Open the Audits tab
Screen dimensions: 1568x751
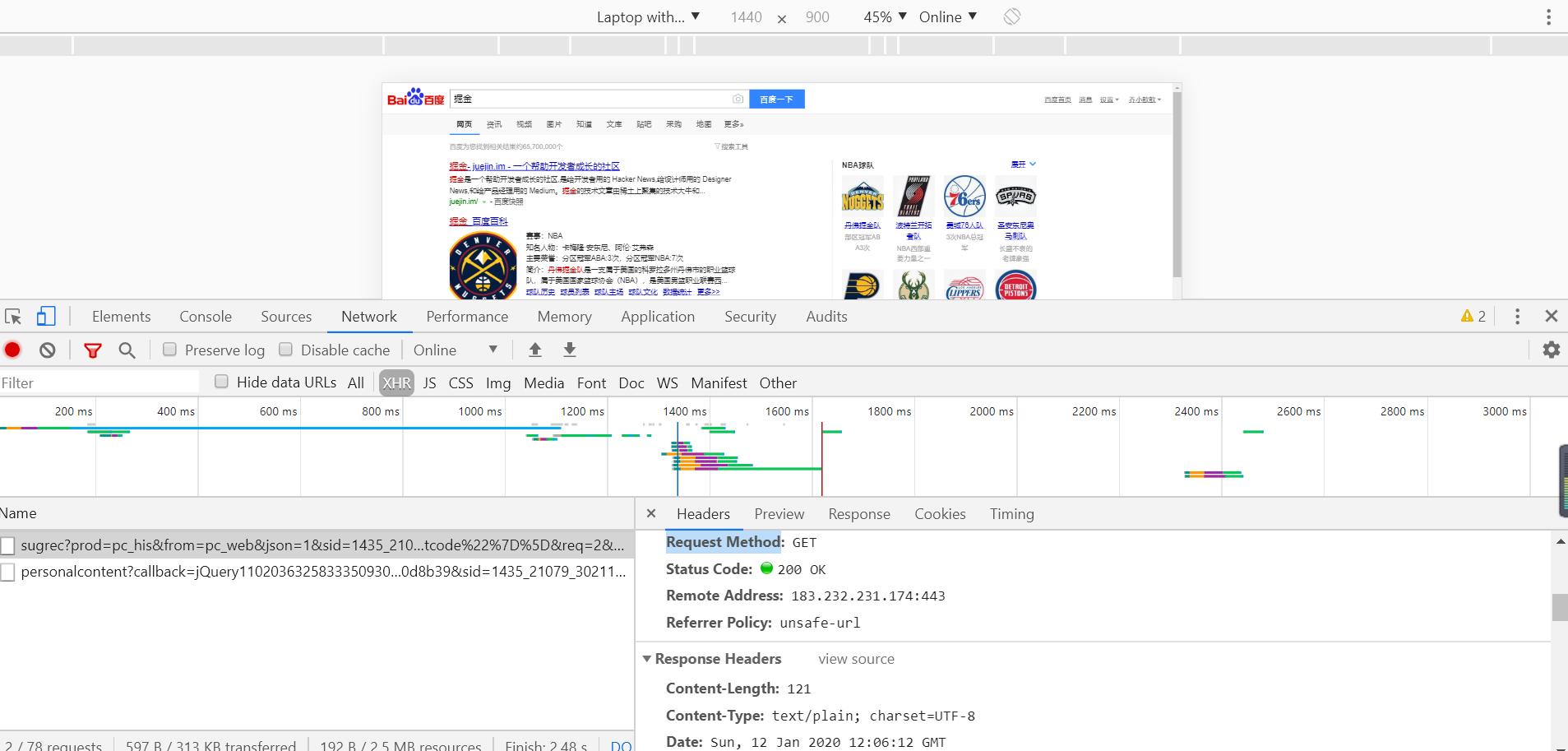click(x=826, y=317)
